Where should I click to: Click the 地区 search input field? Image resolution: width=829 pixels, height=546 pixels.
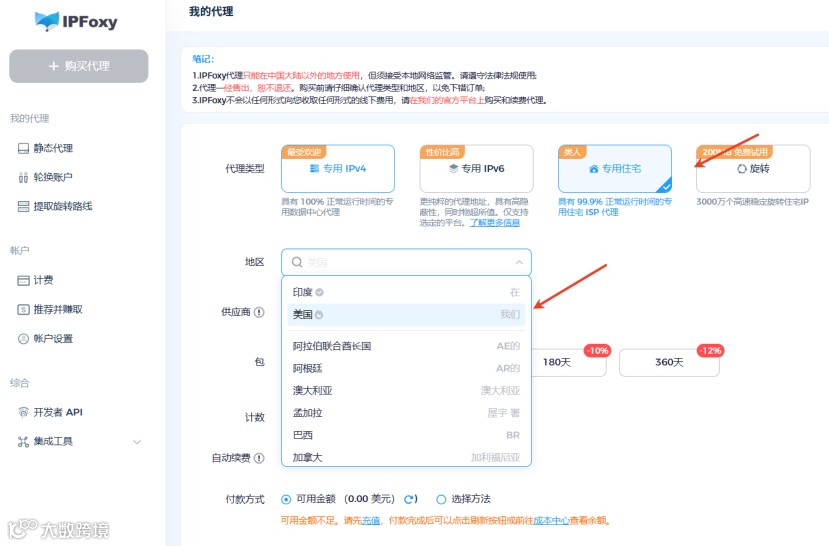click(x=406, y=262)
